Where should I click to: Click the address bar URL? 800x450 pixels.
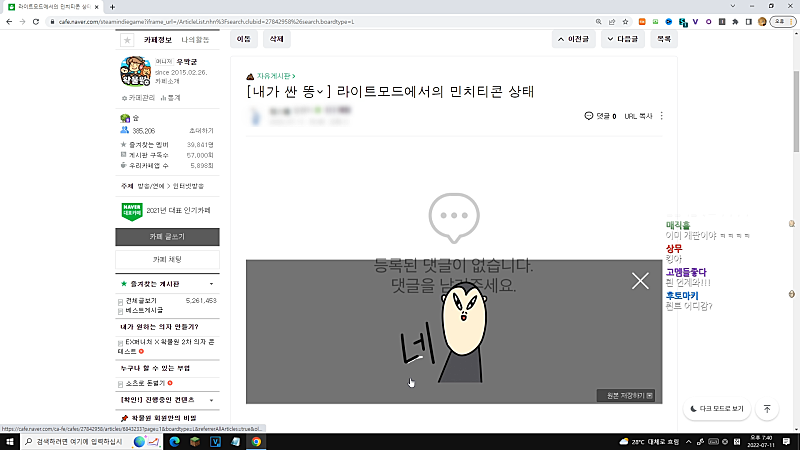206,22
